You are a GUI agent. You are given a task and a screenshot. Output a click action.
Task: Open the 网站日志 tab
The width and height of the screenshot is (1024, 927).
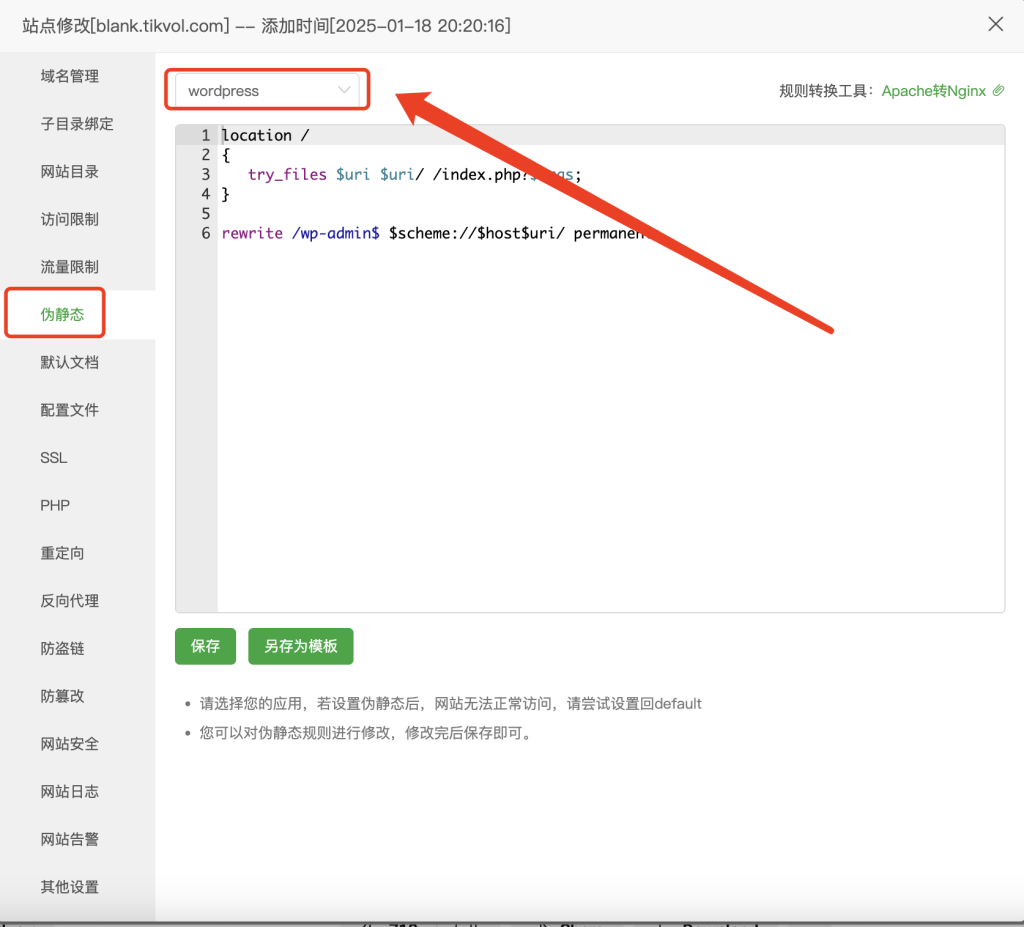click(70, 792)
